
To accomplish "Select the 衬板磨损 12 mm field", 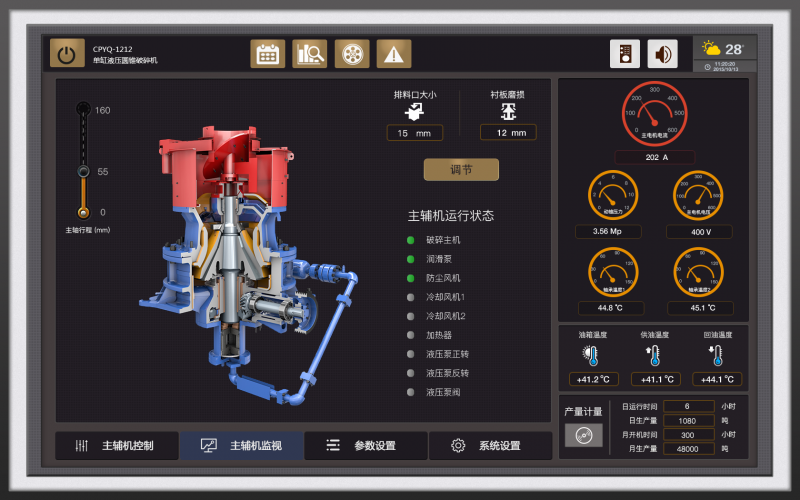I will click(508, 133).
